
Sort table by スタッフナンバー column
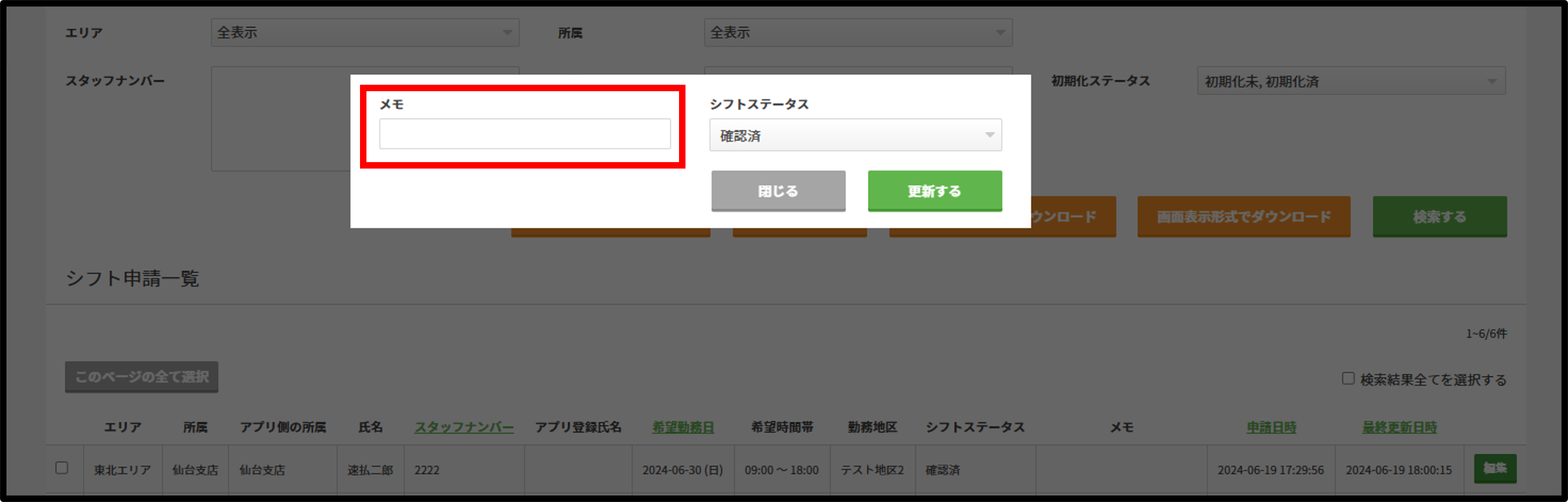pos(463,427)
